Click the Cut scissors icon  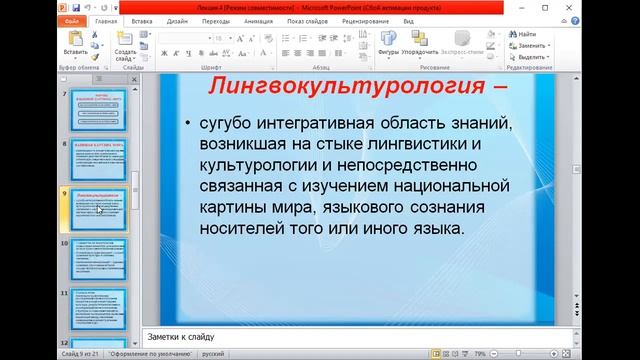coord(95,35)
